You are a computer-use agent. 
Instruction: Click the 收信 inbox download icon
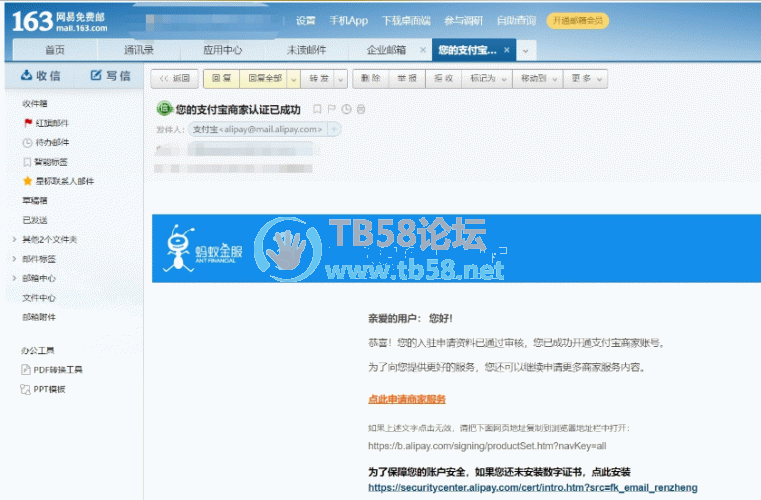tap(26, 75)
